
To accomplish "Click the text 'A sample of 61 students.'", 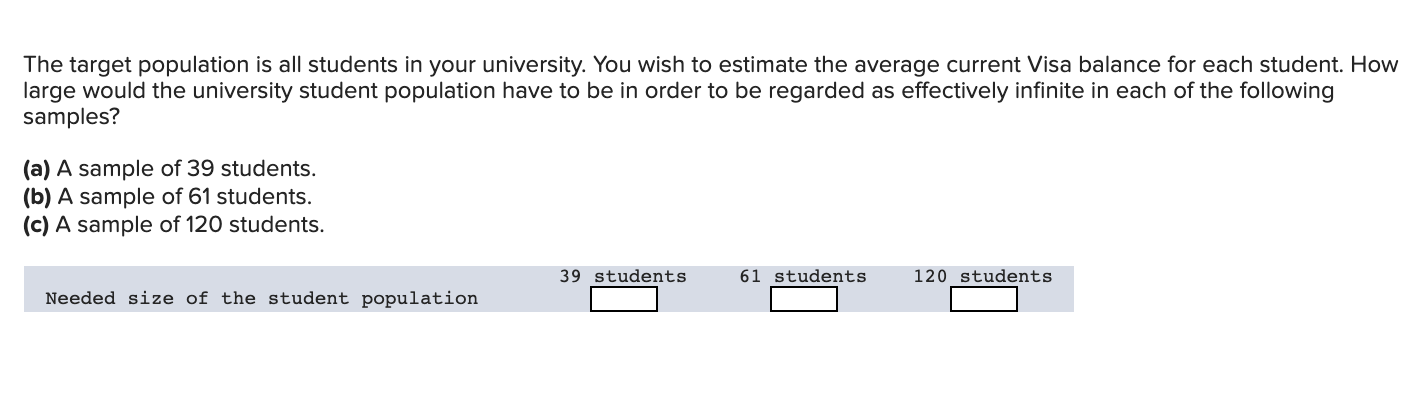I will [185, 197].
